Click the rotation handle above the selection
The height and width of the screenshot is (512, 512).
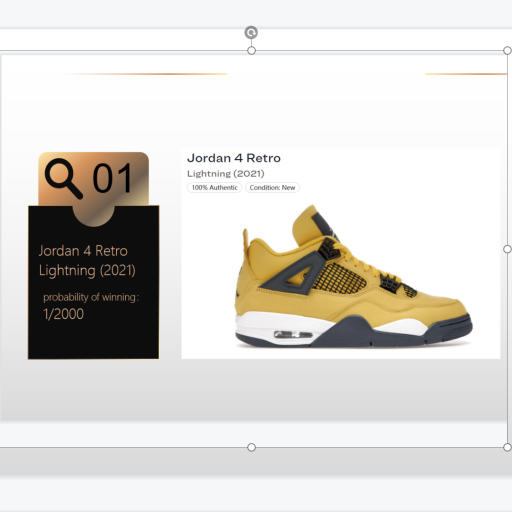pyautogui.click(x=251, y=33)
